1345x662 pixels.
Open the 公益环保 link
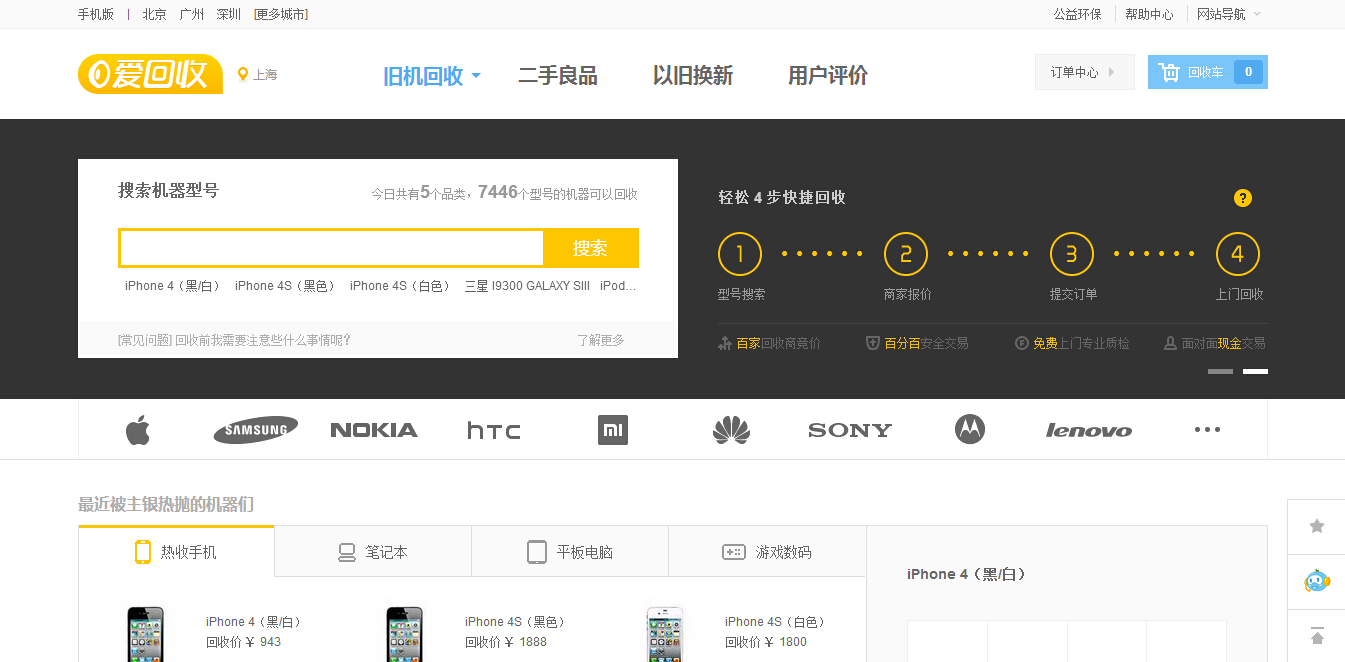coord(1077,14)
